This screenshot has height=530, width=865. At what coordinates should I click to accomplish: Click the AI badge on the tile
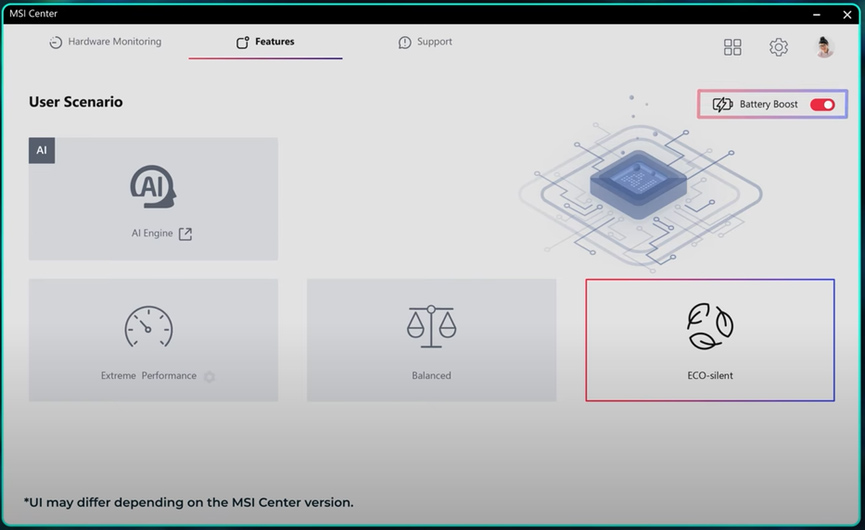[x=42, y=151]
